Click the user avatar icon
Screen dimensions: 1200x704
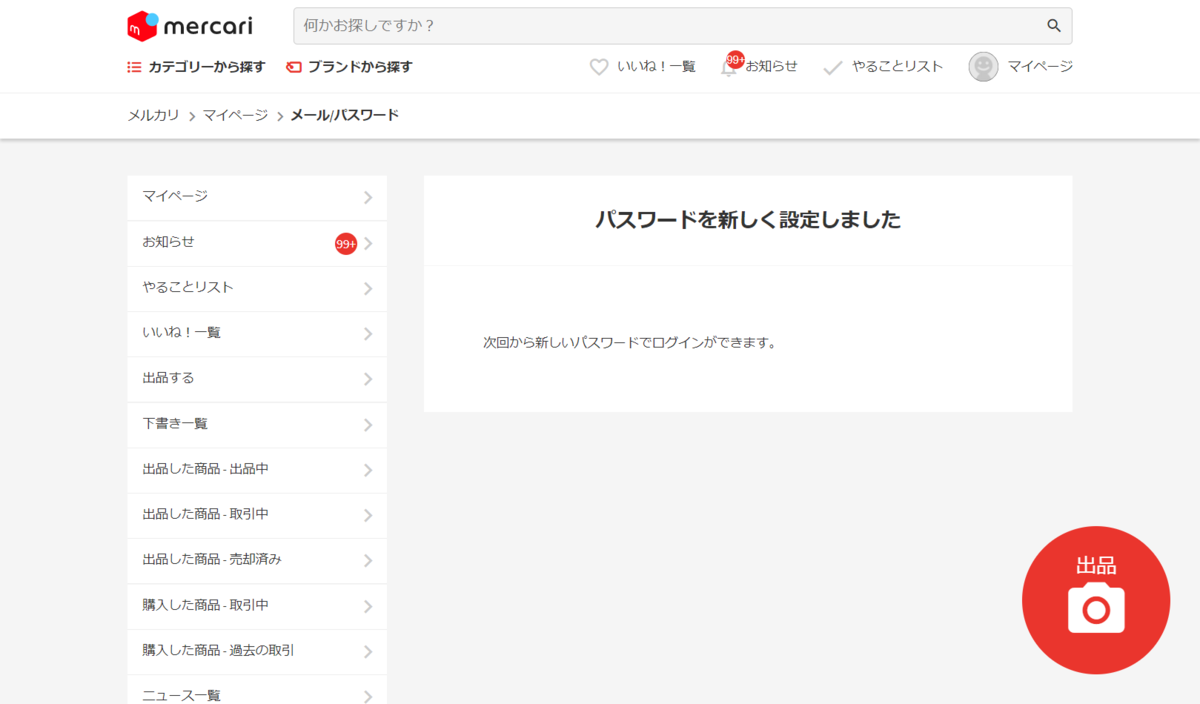click(x=983, y=67)
